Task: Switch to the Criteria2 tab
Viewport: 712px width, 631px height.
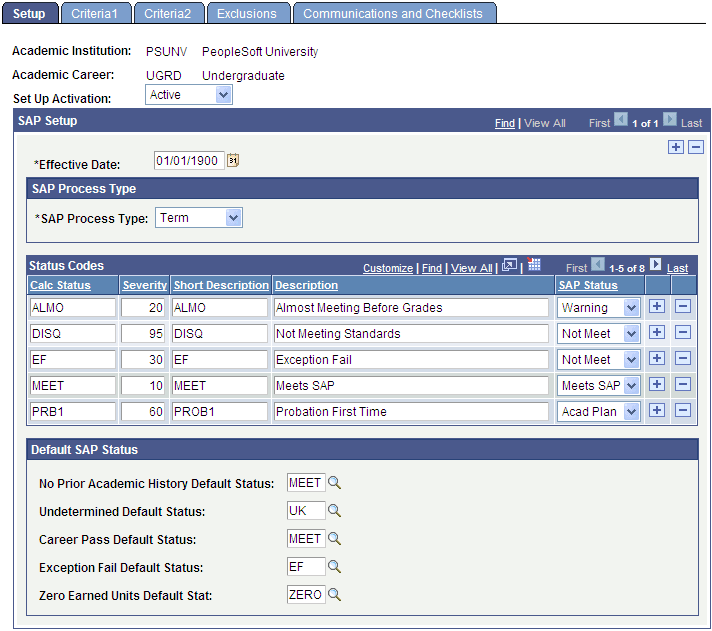Action: pyautogui.click(x=168, y=13)
